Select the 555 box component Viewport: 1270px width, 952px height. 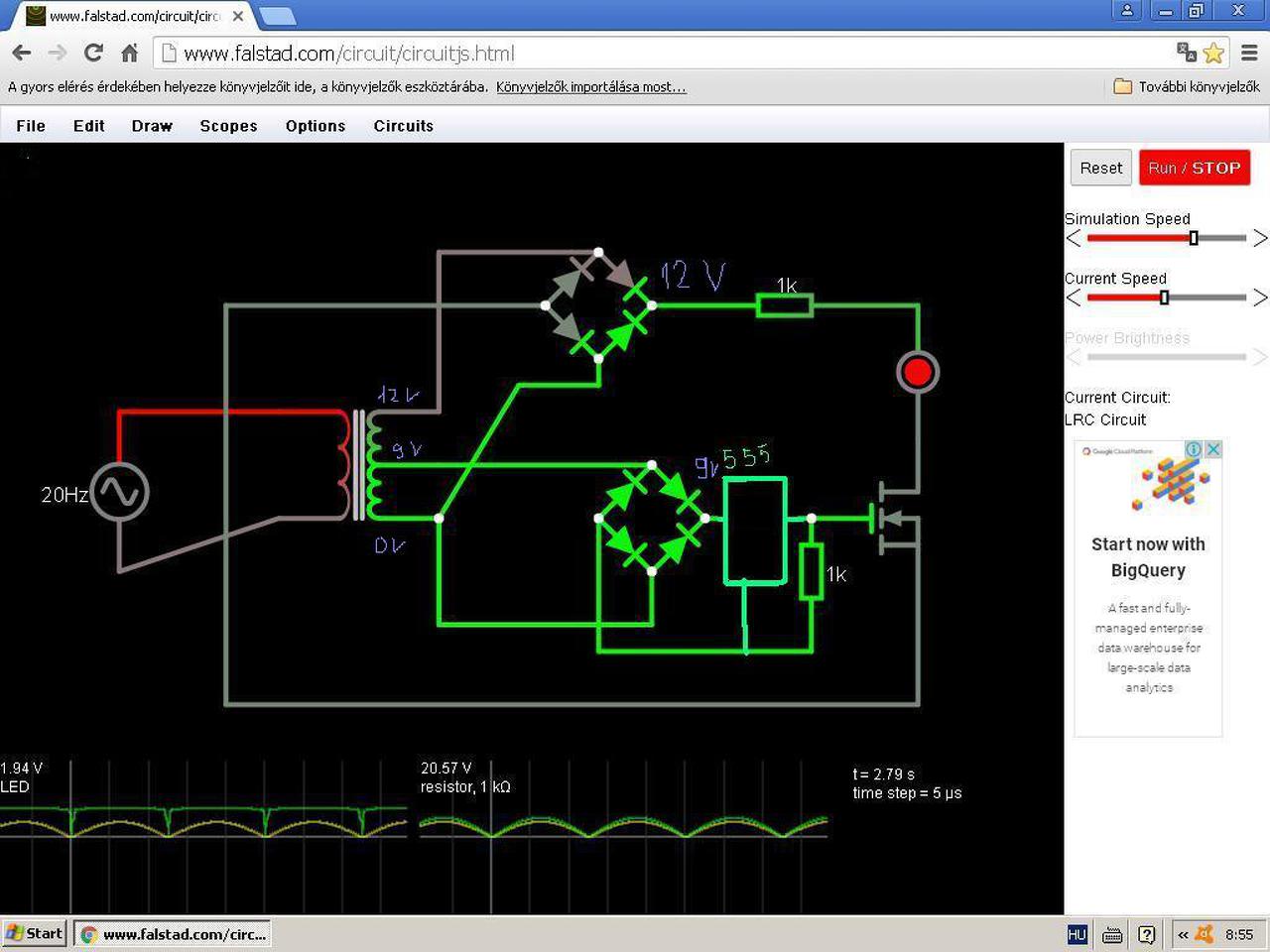coord(755,531)
